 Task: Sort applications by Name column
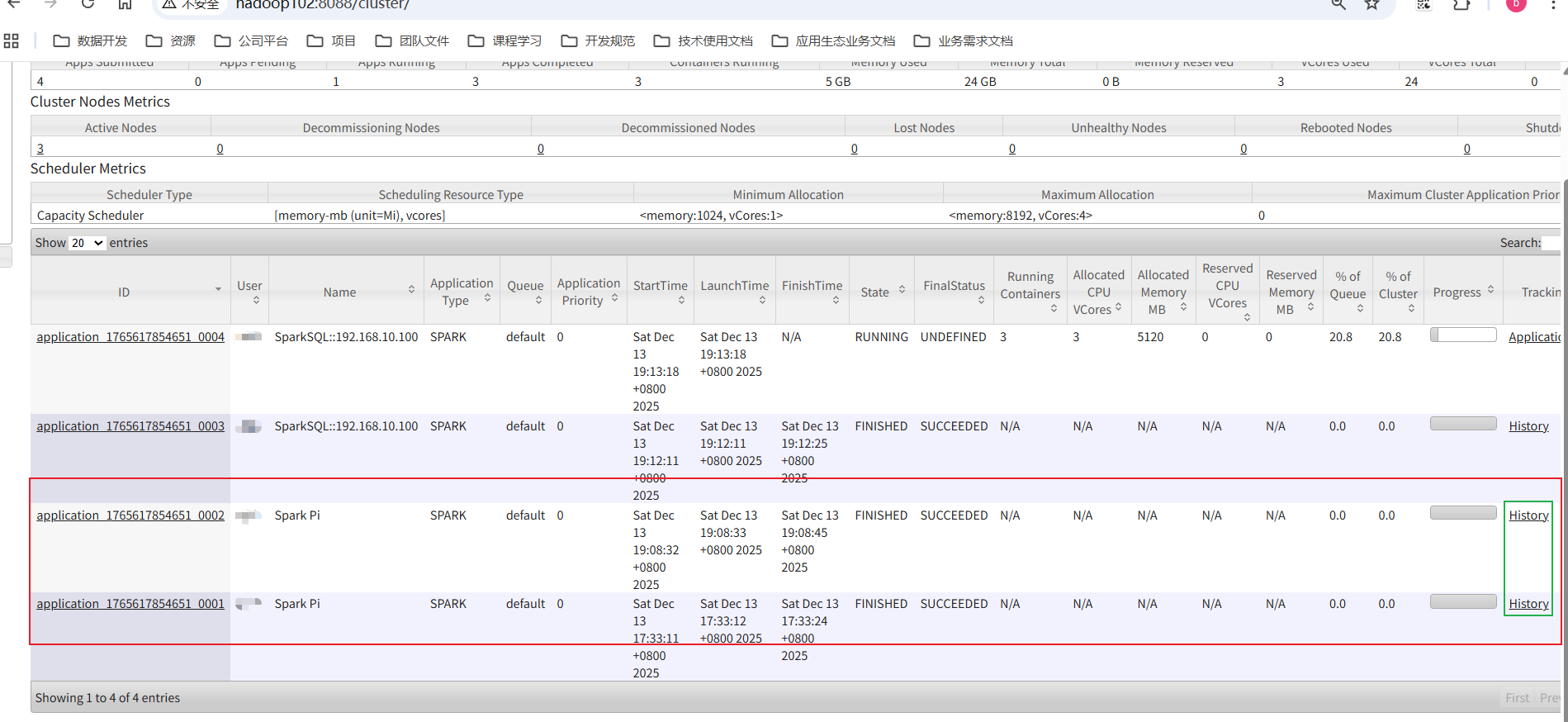click(346, 290)
